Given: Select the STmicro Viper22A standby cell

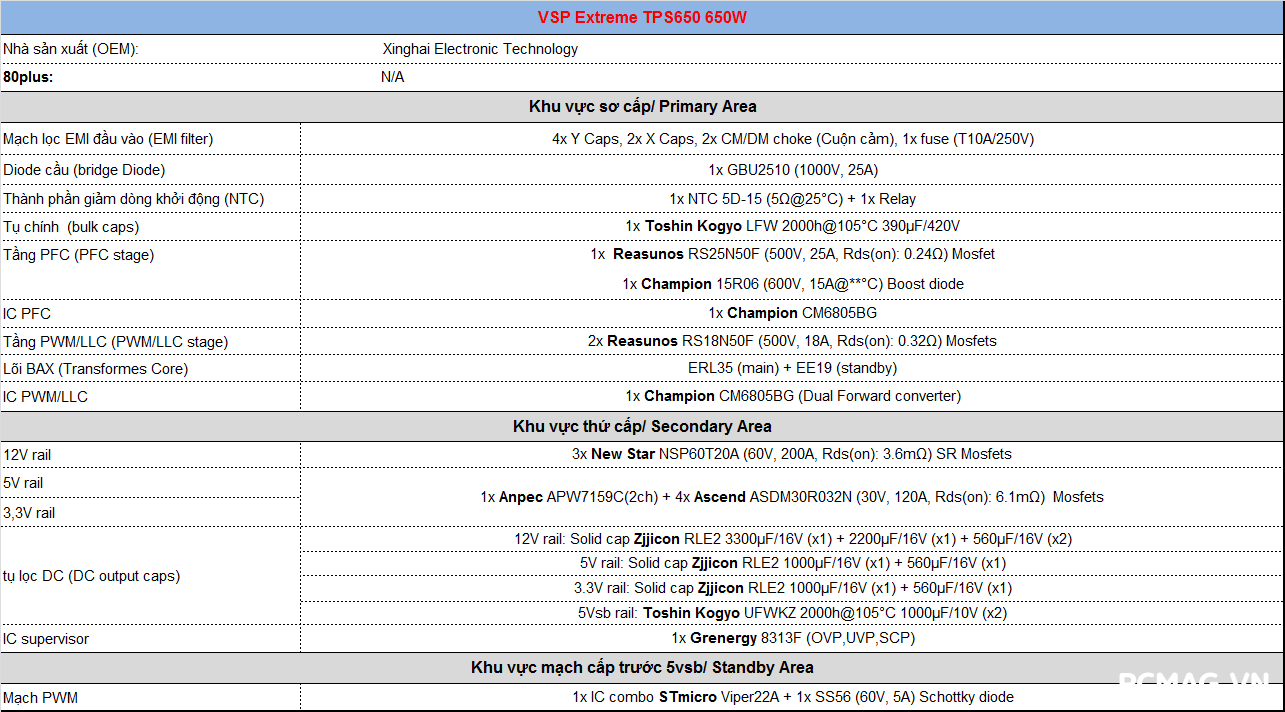Looking at the screenshot, I should [792, 697].
